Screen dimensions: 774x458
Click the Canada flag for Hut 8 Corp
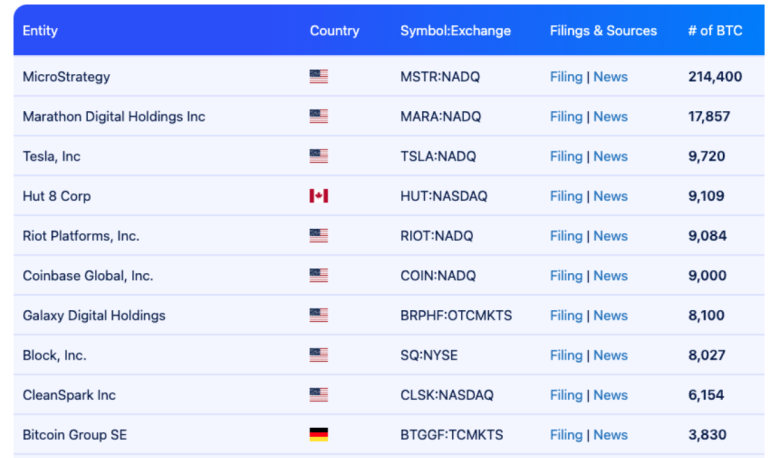point(318,196)
